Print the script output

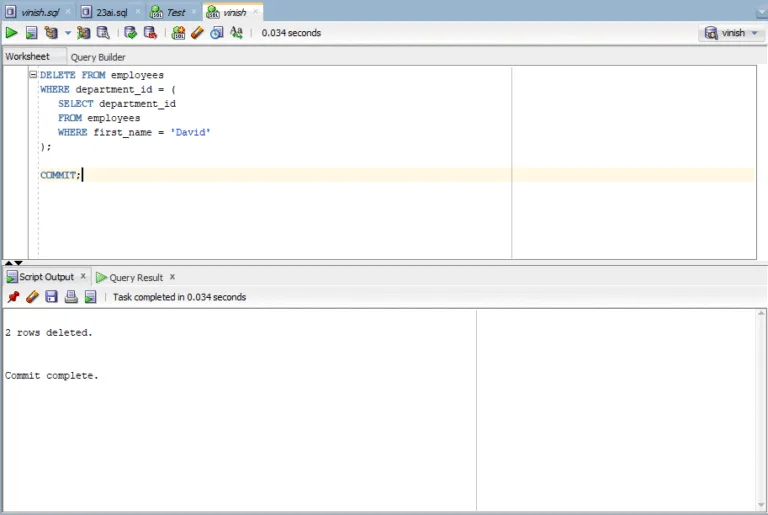coord(71,296)
